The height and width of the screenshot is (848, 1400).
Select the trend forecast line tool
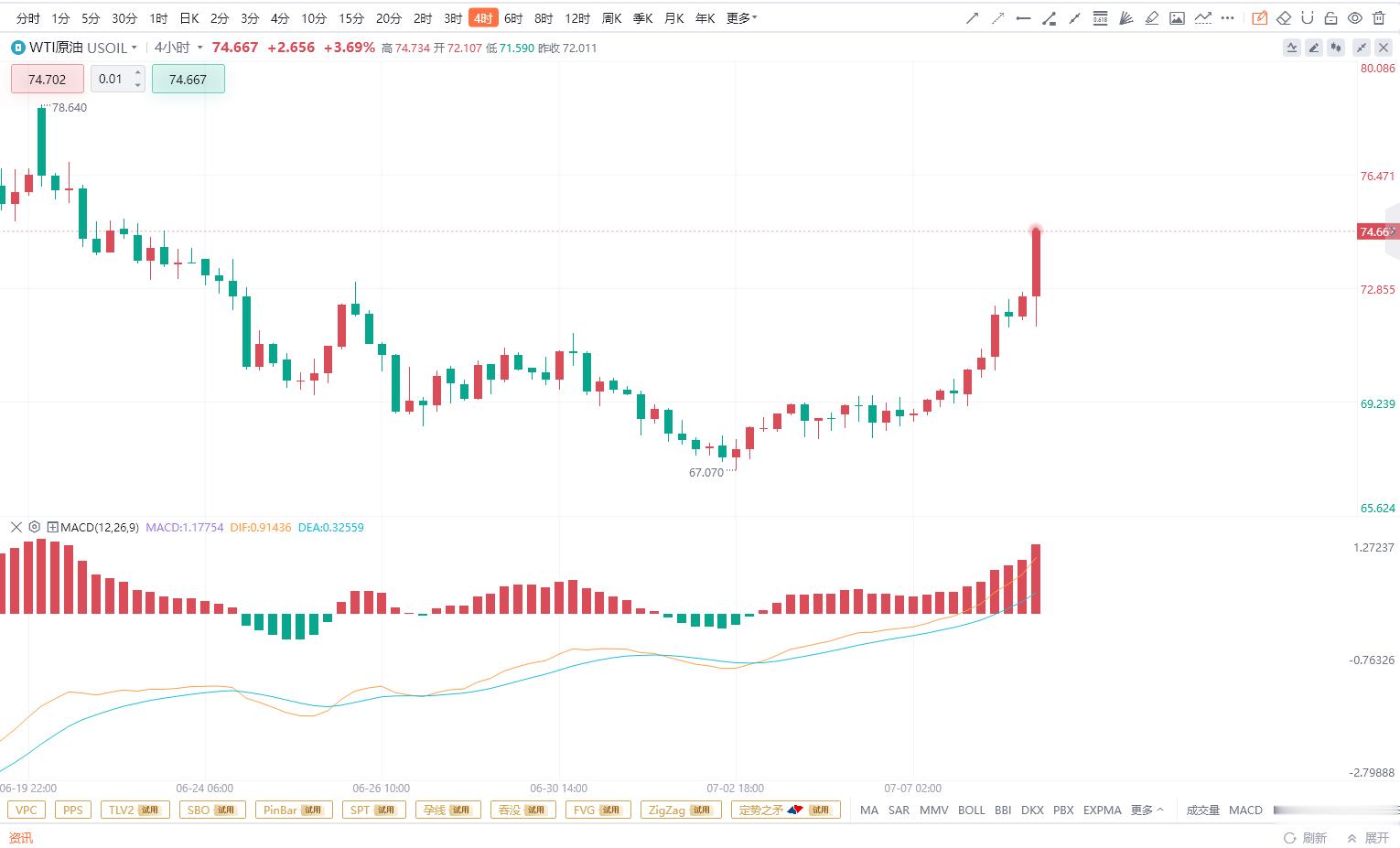tap(1202, 18)
